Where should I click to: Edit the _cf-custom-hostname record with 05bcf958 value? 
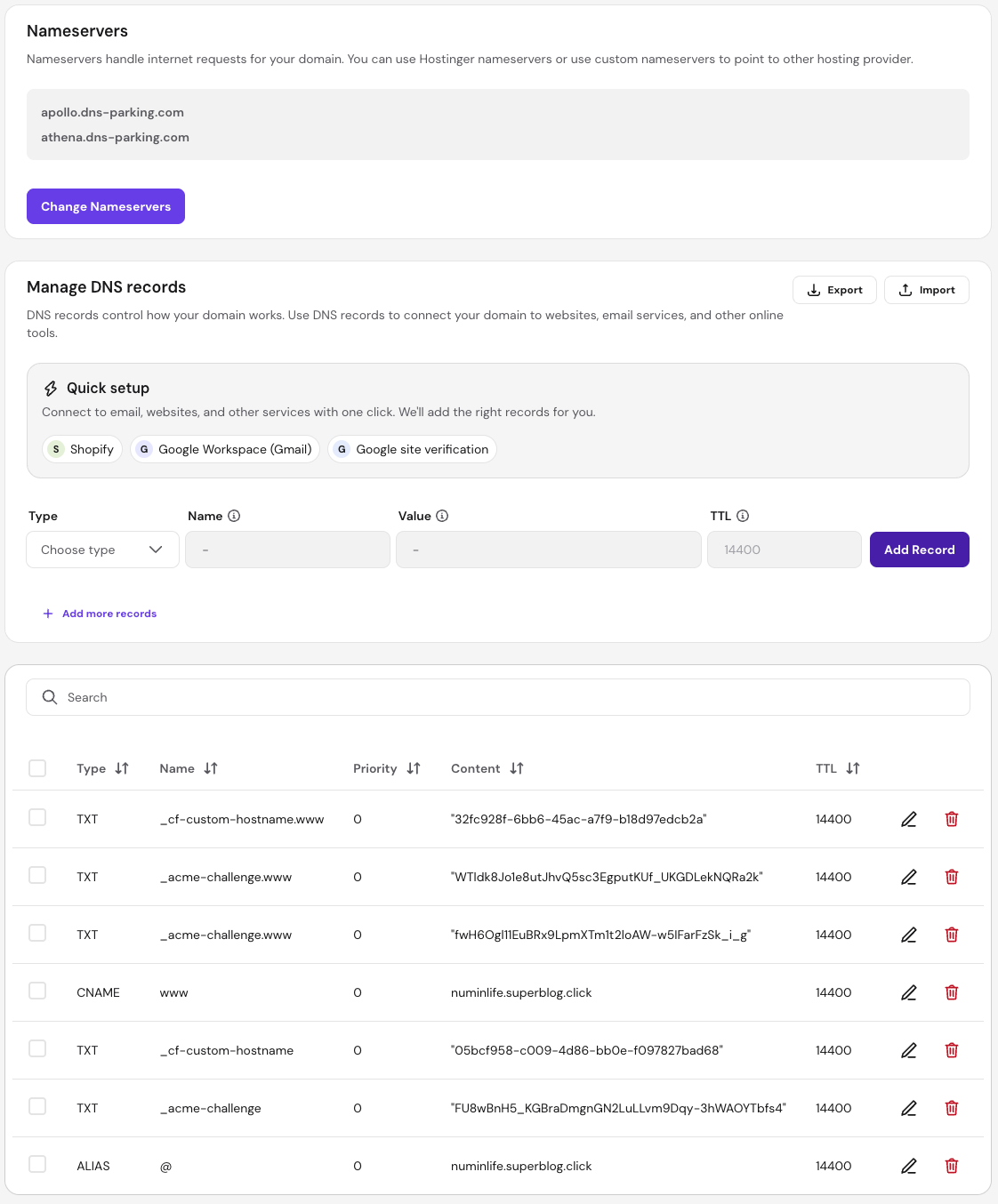point(908,1050)
